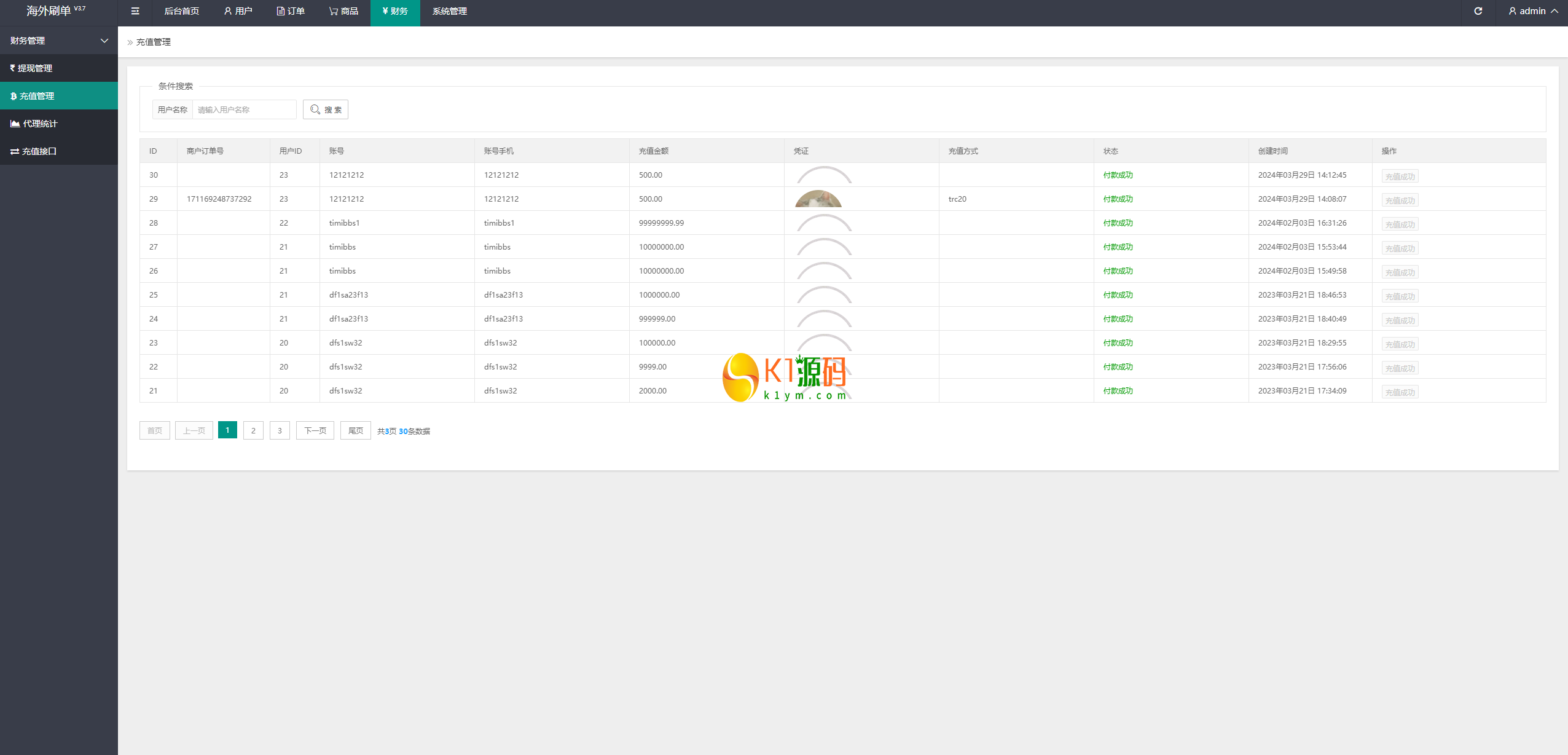This screenshot has height=755, width=1568.
Task: Click the magnifier search button
Action: point(326,109)
